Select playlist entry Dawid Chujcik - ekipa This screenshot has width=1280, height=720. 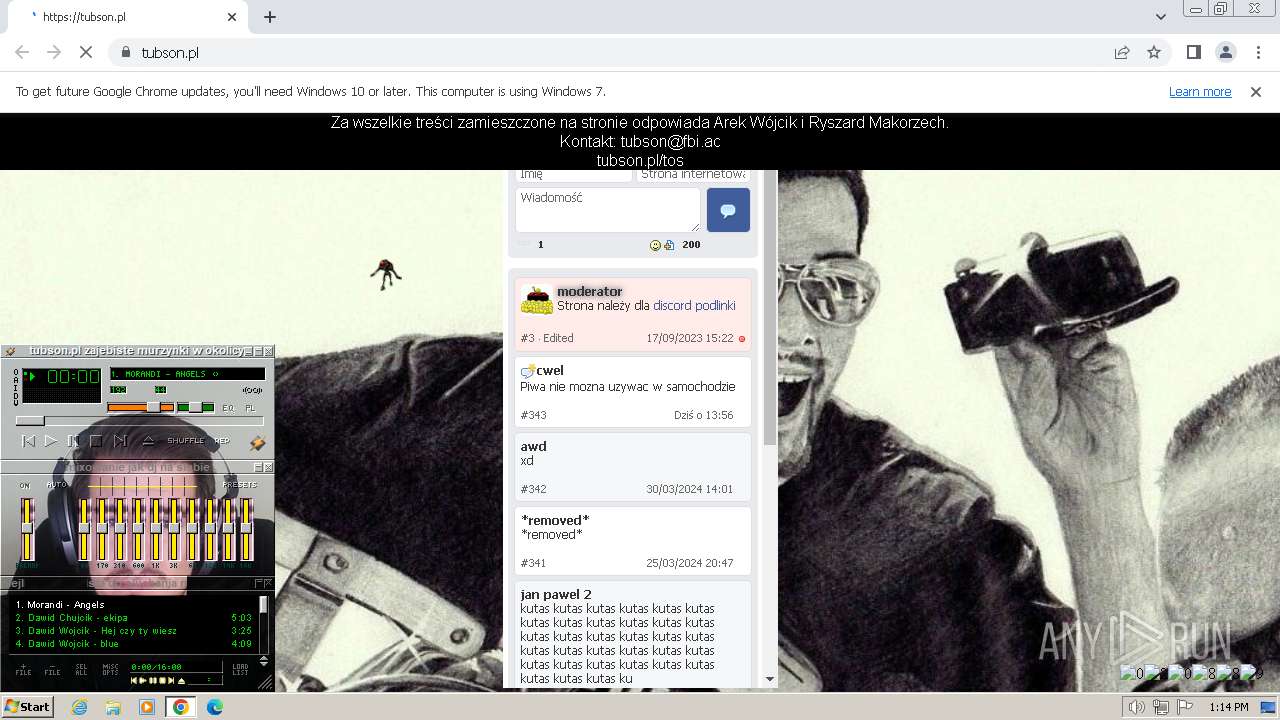point(135,618)
